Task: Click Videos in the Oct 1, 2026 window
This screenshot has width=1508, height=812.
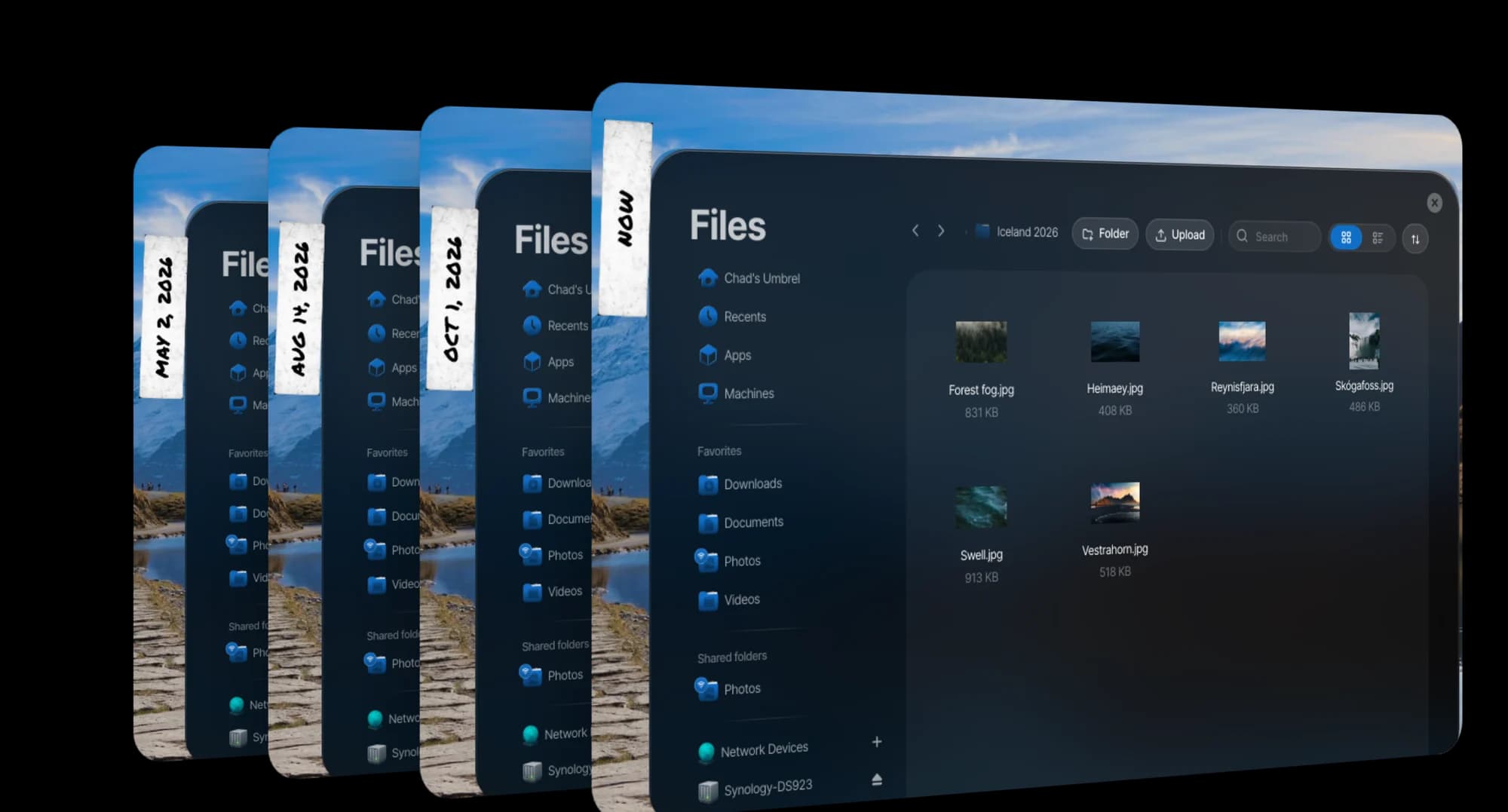Action: (552, 591)
